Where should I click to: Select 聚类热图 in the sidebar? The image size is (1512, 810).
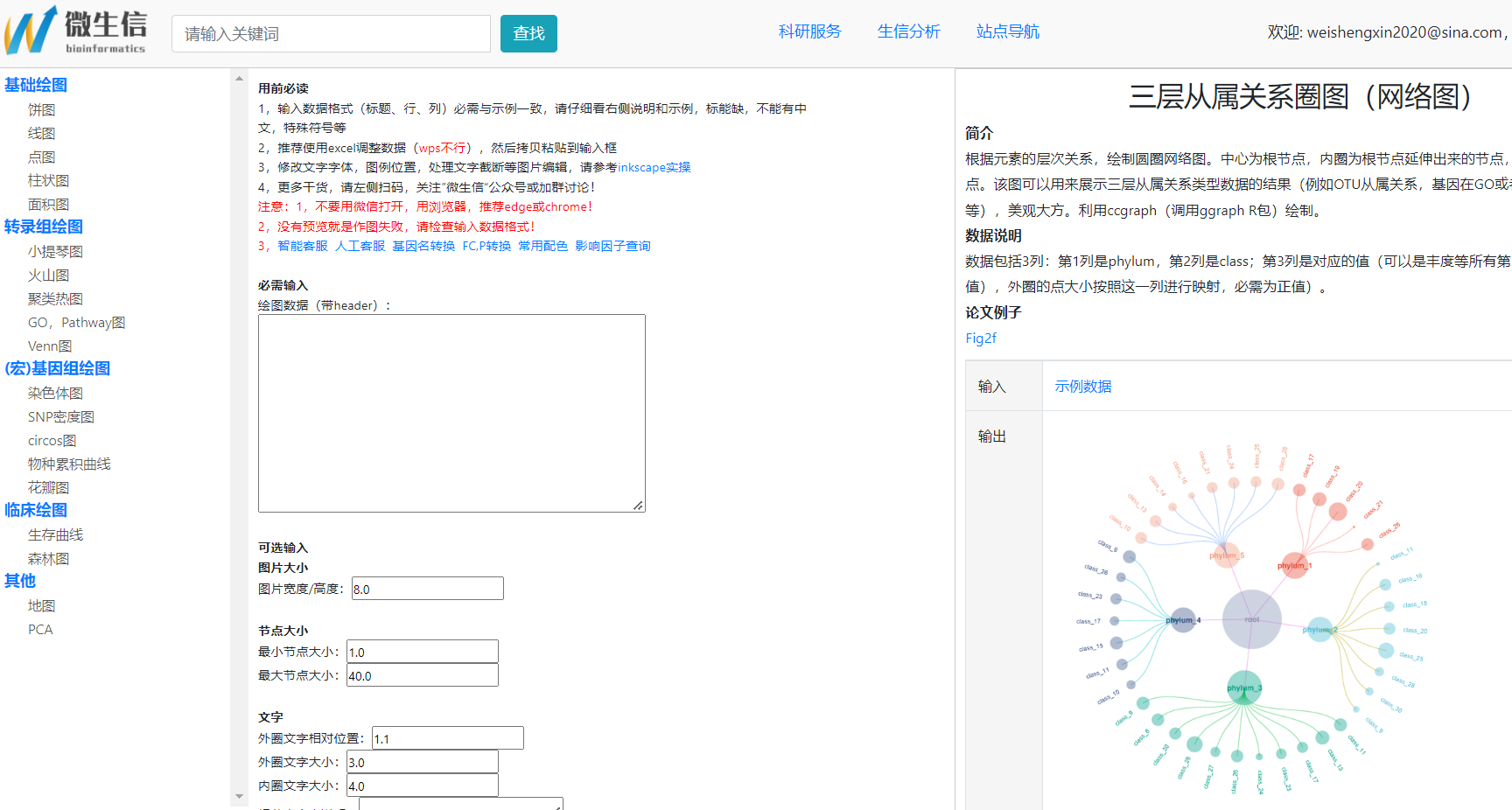pos(55,298)
